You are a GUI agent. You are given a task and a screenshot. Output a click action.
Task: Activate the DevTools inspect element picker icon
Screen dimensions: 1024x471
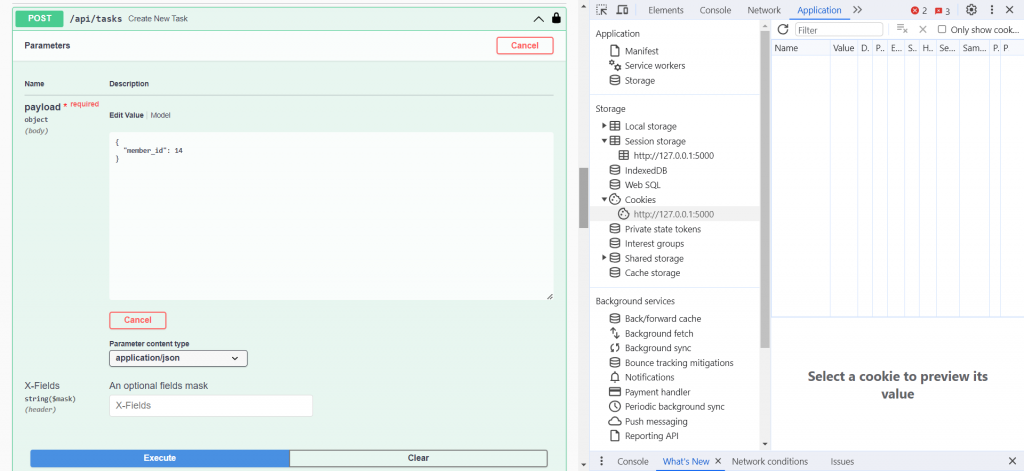pyautogui.click(x=602, y=10)
